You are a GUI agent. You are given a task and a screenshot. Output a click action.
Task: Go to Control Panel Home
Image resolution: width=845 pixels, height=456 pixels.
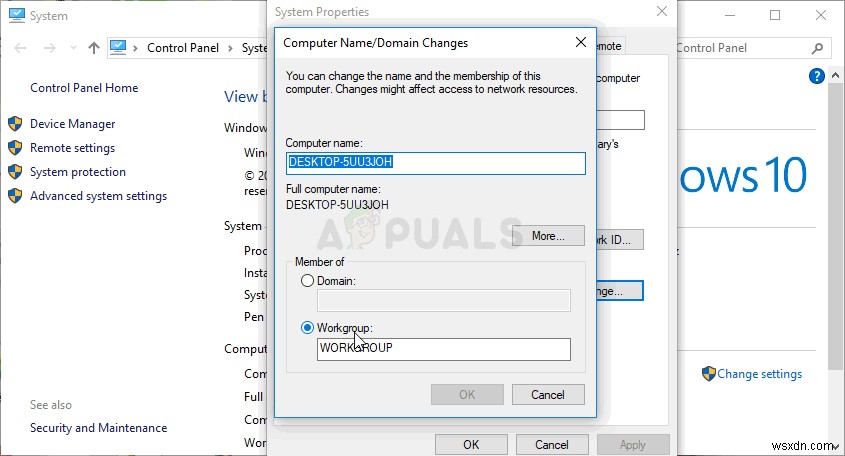coord(84,88)
